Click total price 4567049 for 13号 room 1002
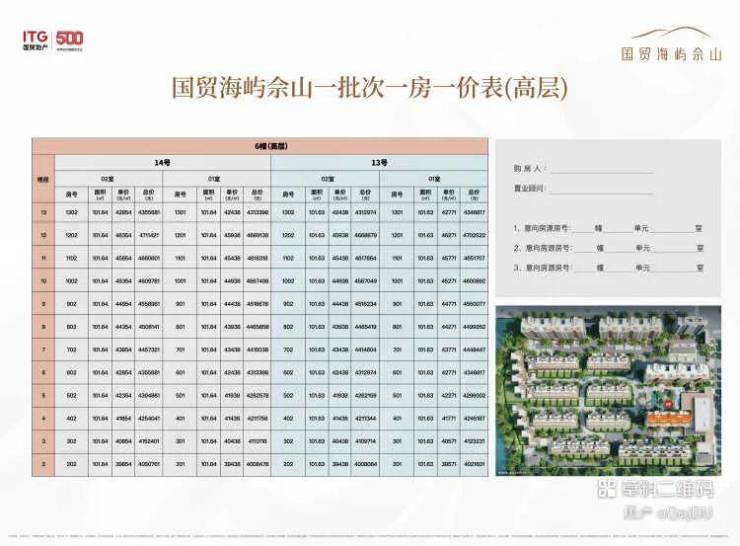The width and height of the screenshot is (740, 546). (x=366, y=281)
